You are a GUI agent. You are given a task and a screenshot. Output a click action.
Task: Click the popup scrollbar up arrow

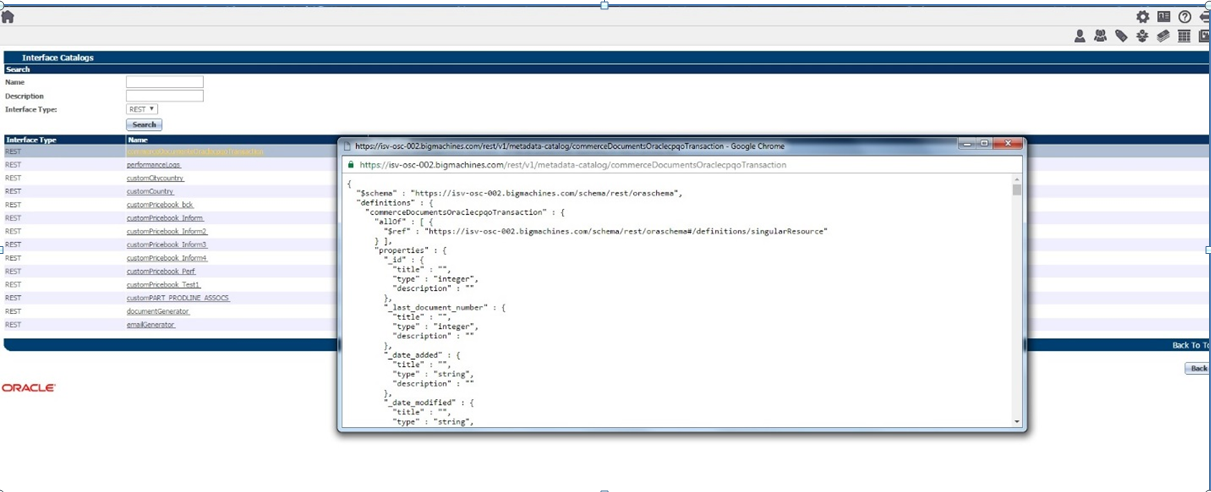[1017, 179]
